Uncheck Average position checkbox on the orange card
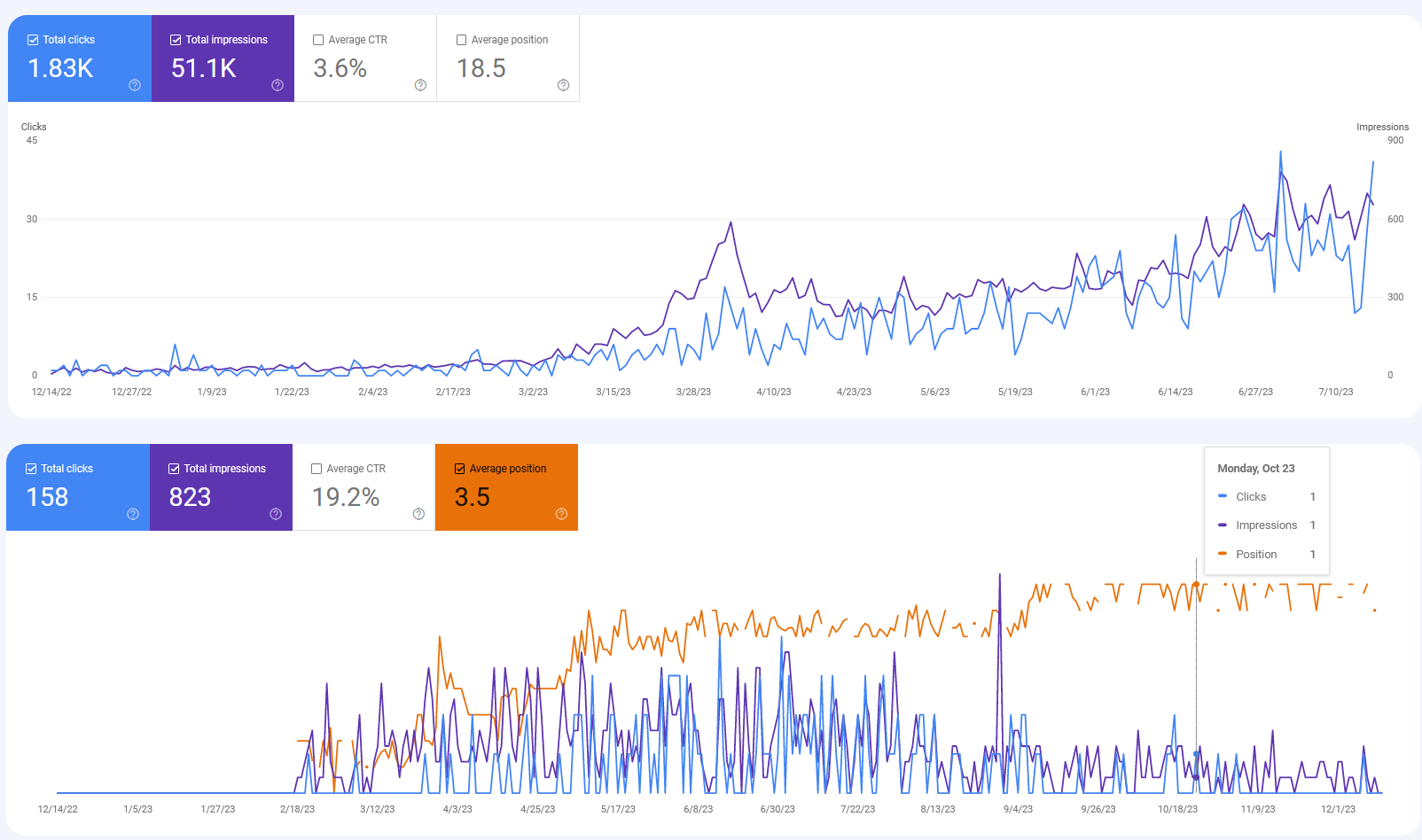Screen dimensions: 1422x840 (x=459, y=469)
